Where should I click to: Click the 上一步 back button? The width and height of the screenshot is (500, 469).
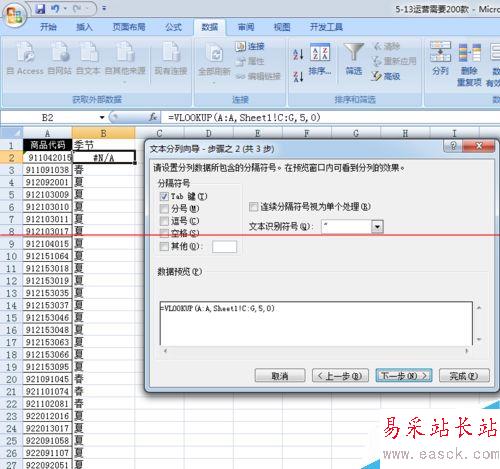click(340, 376)
